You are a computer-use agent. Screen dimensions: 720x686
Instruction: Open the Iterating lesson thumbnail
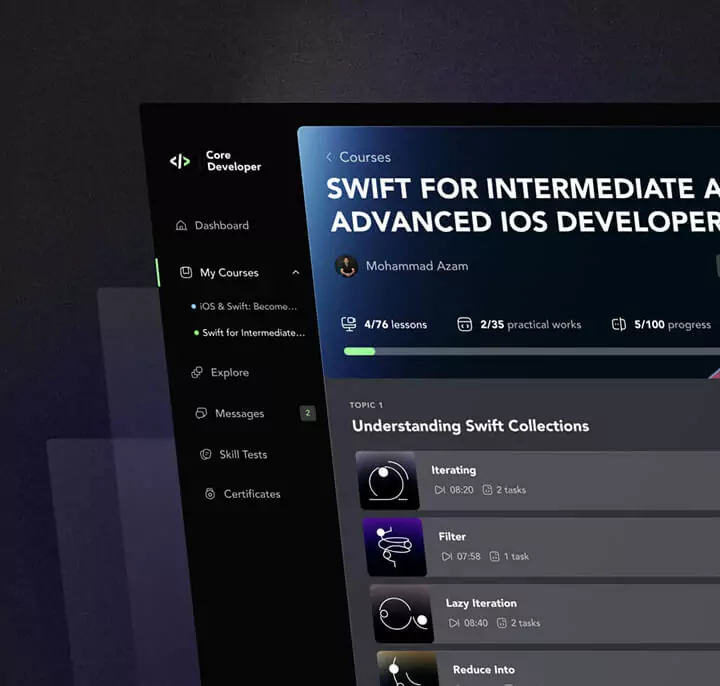(388, 481)
